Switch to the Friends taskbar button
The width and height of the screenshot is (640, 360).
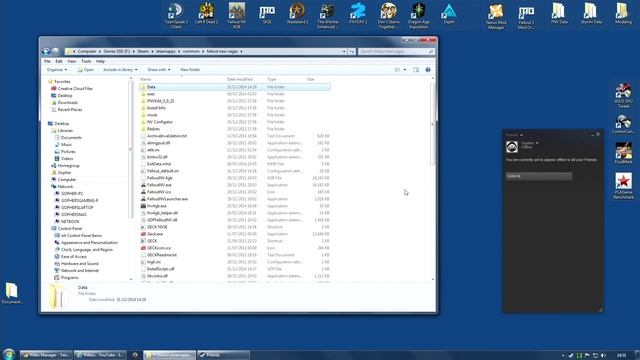tap(223, 355)
